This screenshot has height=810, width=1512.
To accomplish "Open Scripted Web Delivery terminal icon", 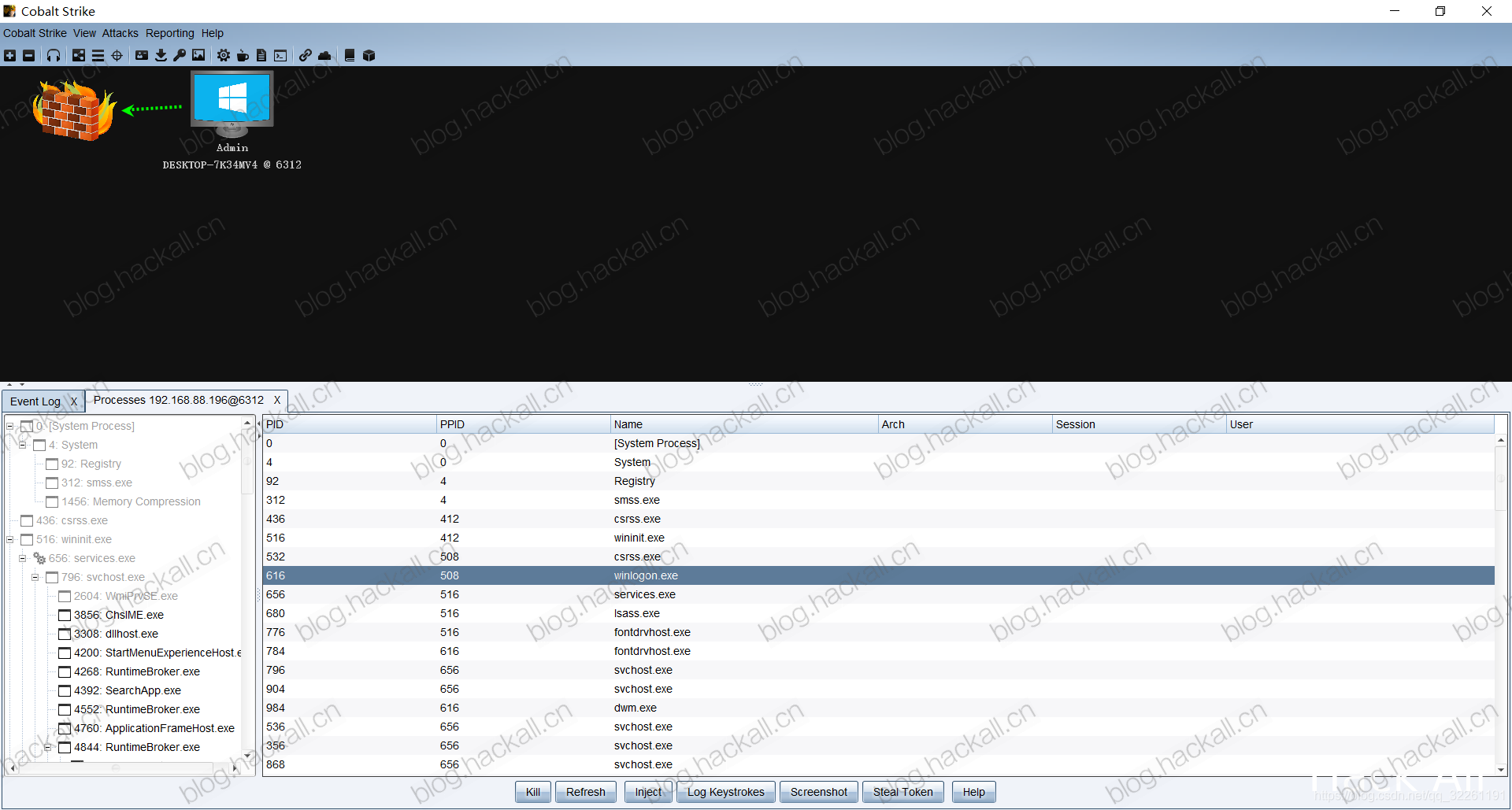I will [x=280, y=55].
